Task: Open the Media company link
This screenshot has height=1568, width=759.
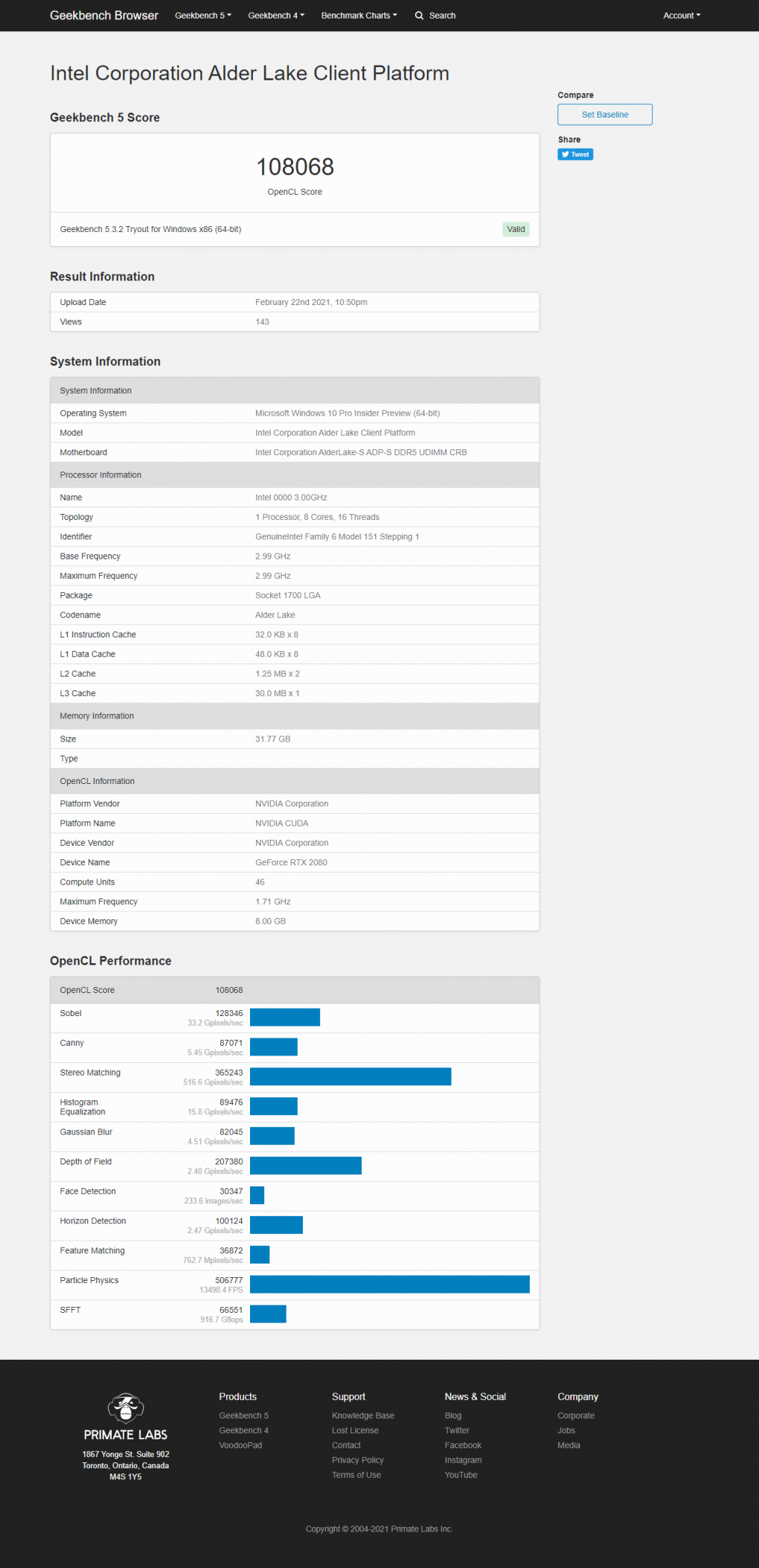Action: pyautogui.click(x=569, y=1445)
